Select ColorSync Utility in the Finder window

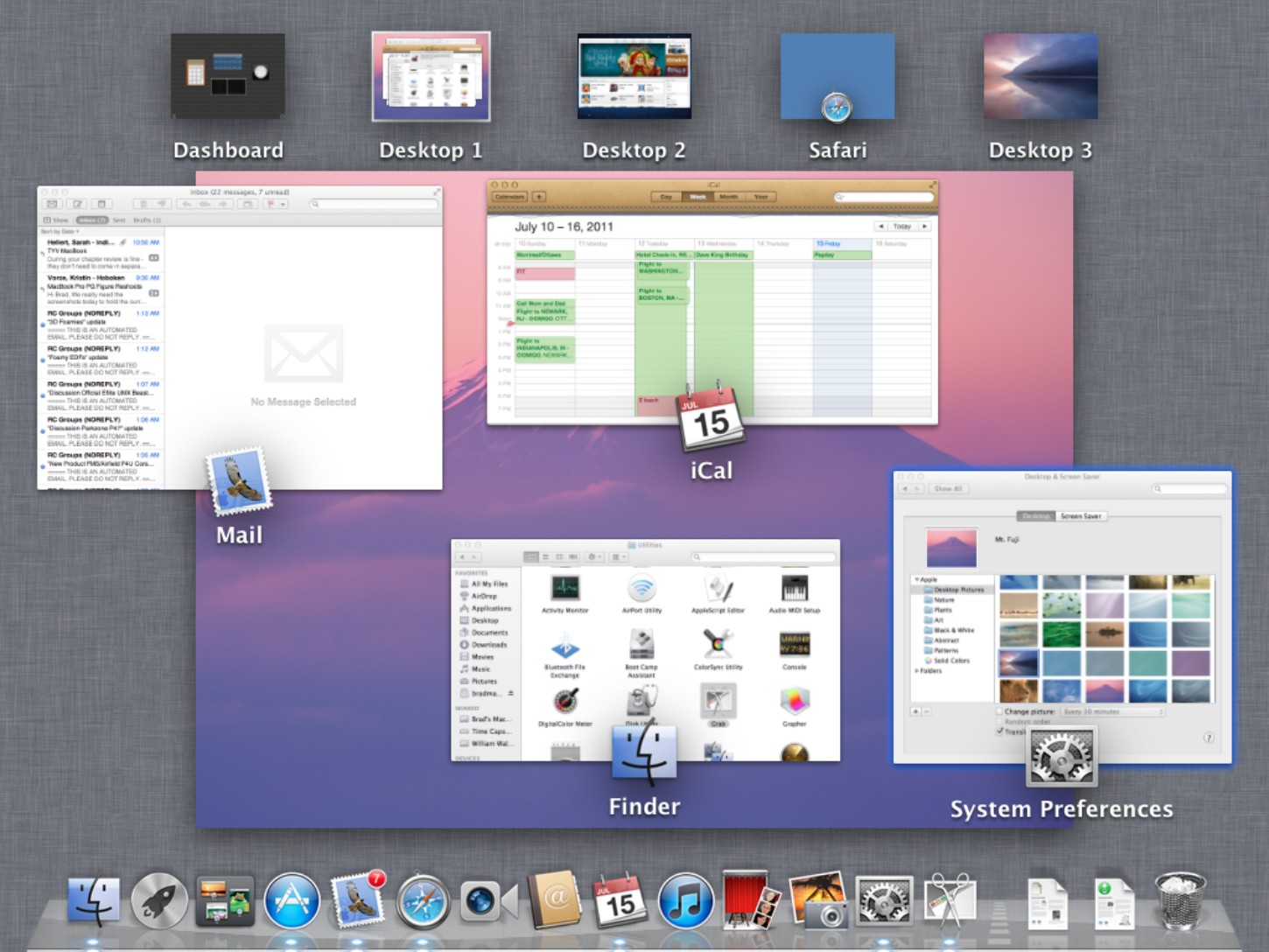[x=718, y=650]
